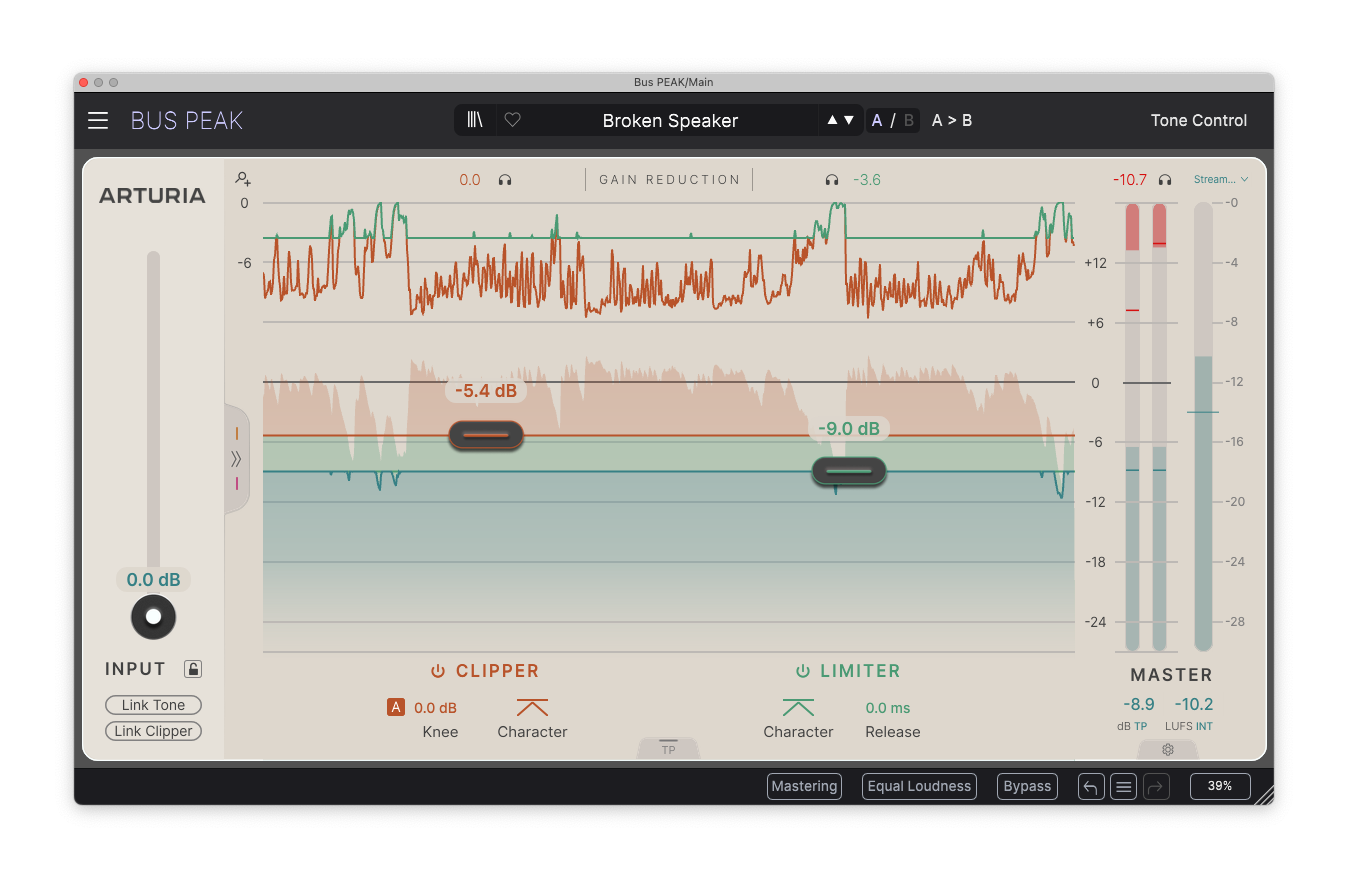
Task: Open the preset library browser icon
Action: click(x=474, y=119)
